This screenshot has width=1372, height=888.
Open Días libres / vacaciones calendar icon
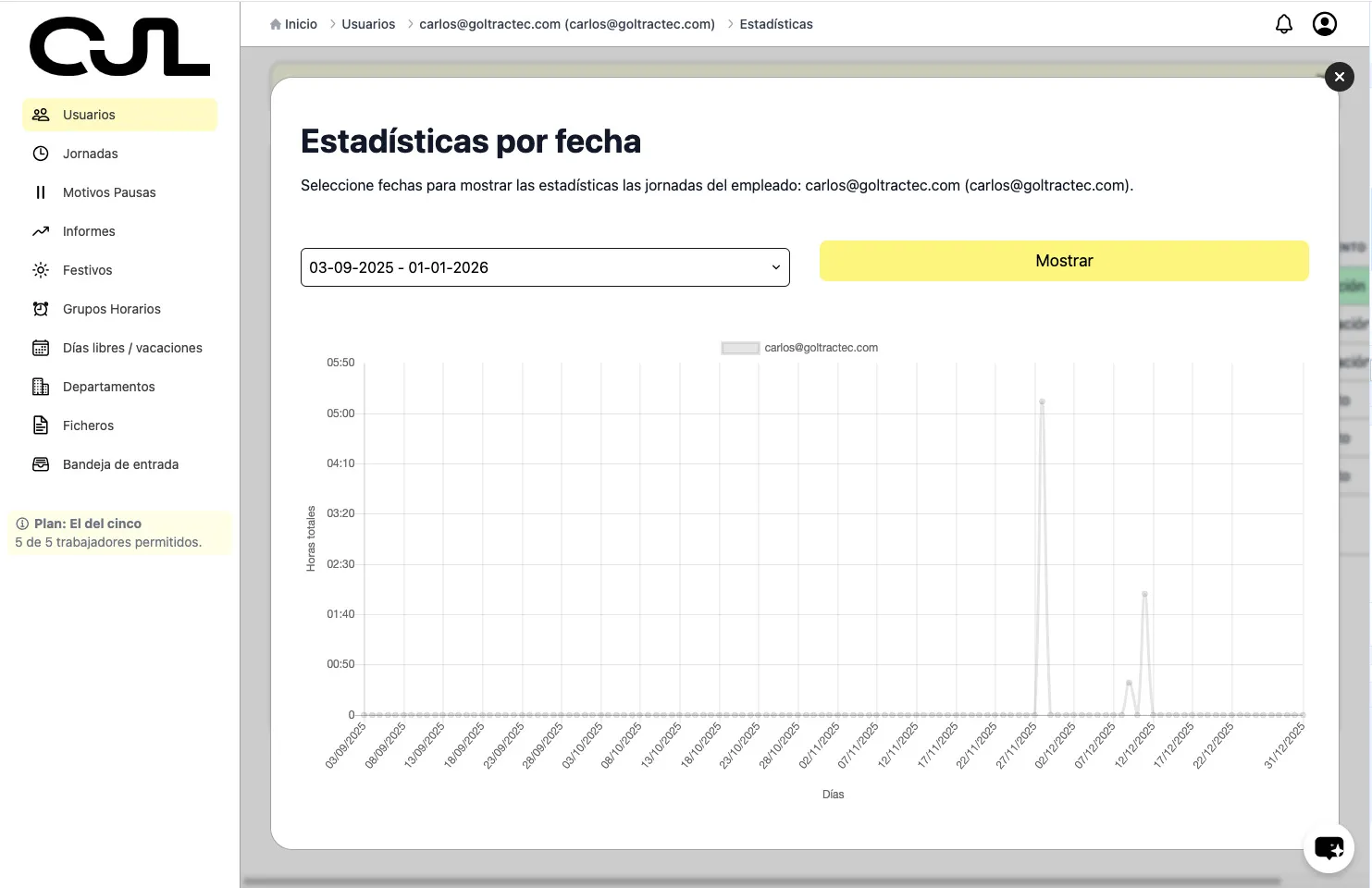(x=41, y=347)
